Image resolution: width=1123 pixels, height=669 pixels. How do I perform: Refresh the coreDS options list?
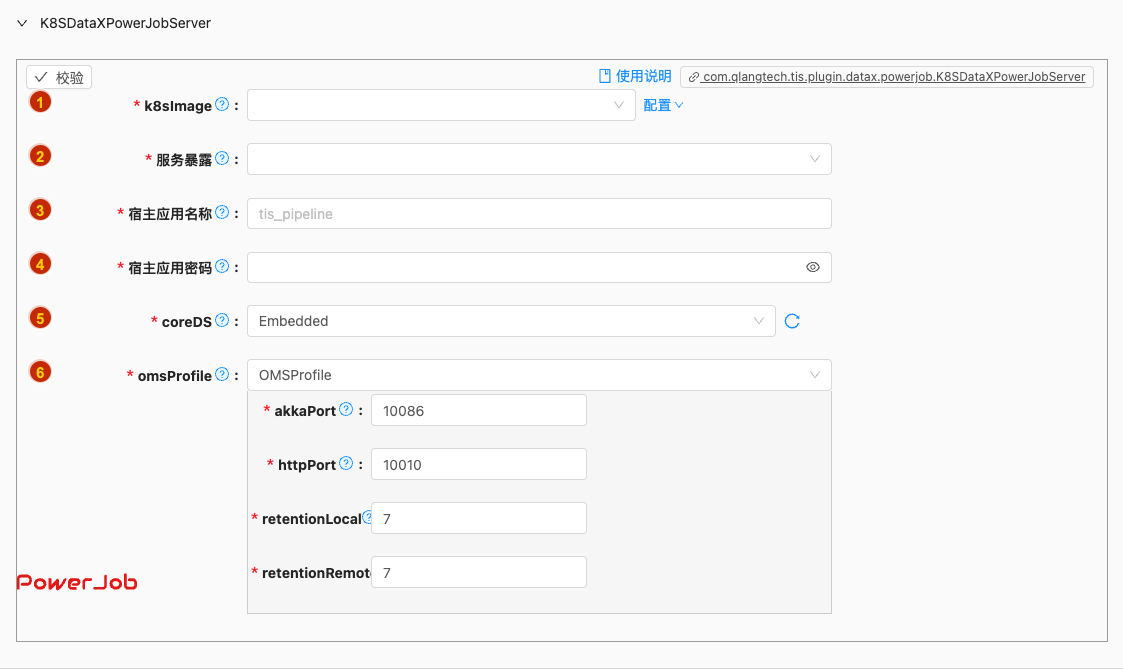pyautogui.click(x=792, y=321)
